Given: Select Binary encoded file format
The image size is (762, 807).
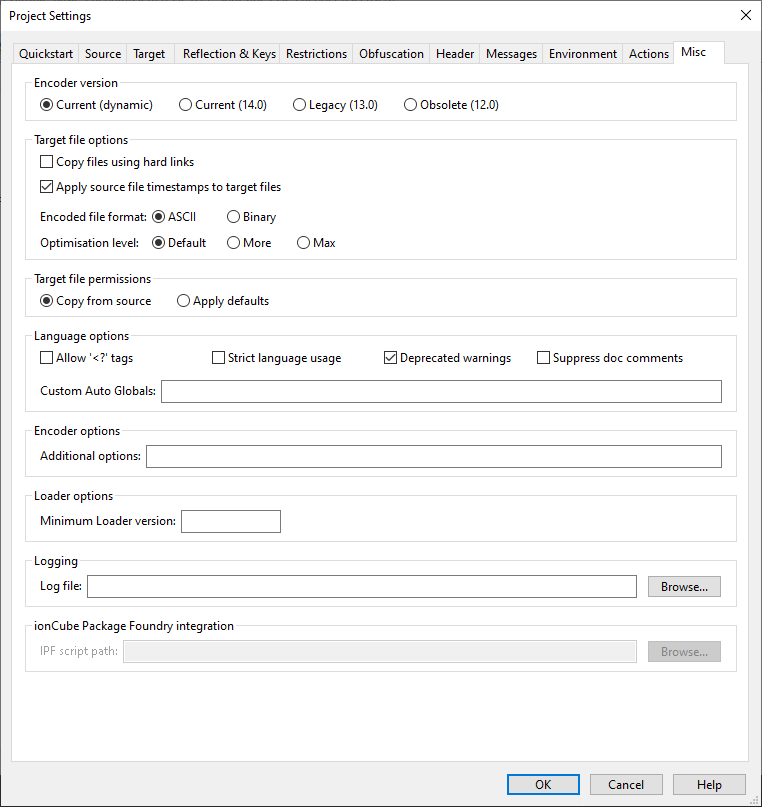Looking at the screenshot, I should [252, 217].
